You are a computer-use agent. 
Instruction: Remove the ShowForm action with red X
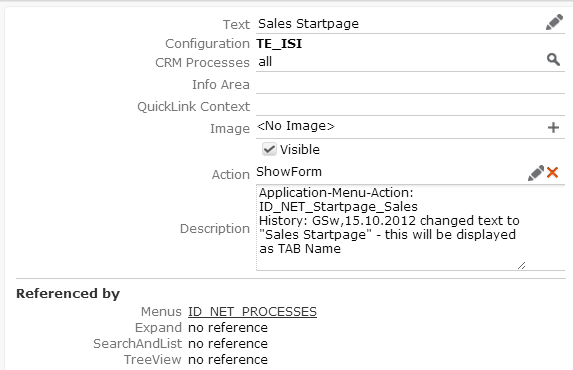click(x=553, y=173)
